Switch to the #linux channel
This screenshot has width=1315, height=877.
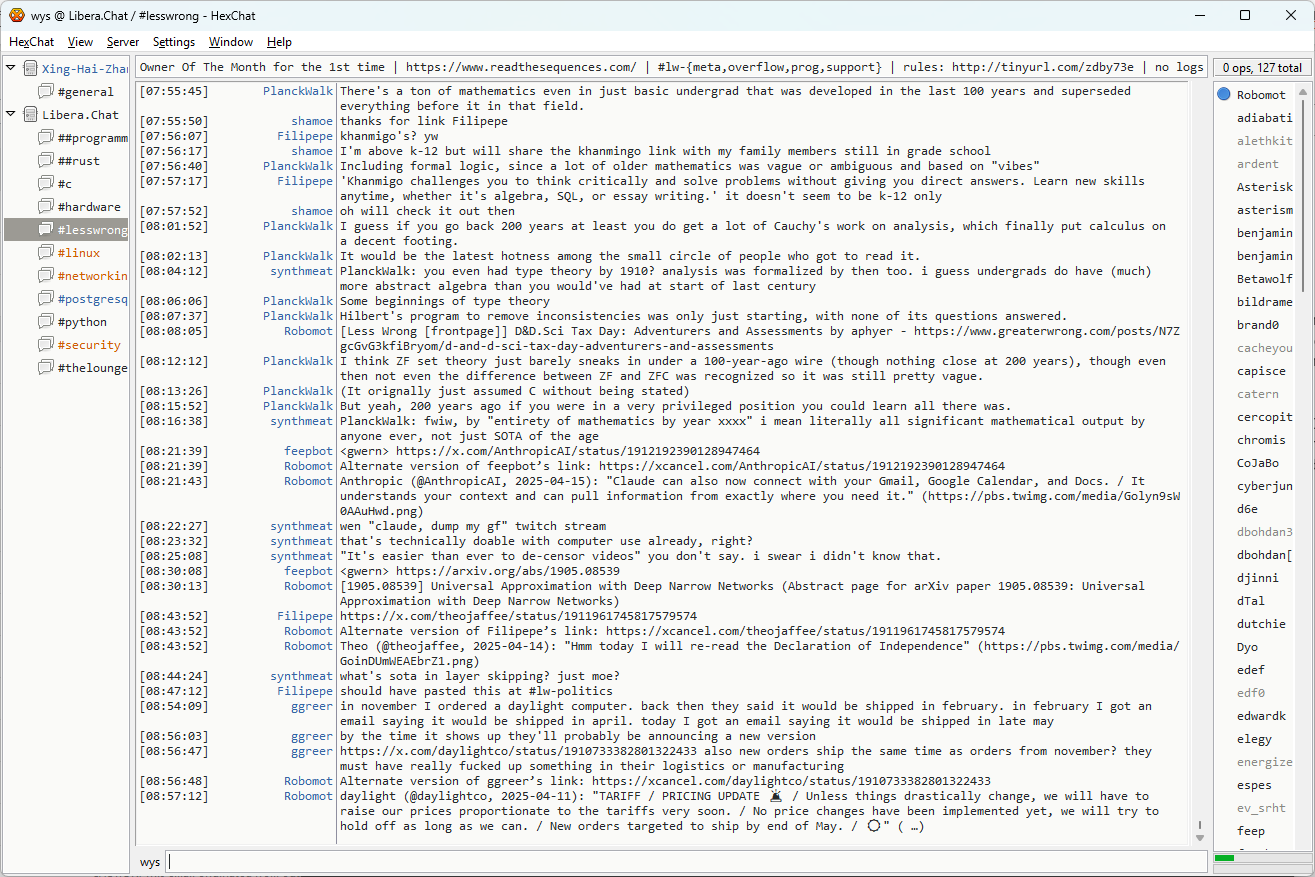point(79,253)
